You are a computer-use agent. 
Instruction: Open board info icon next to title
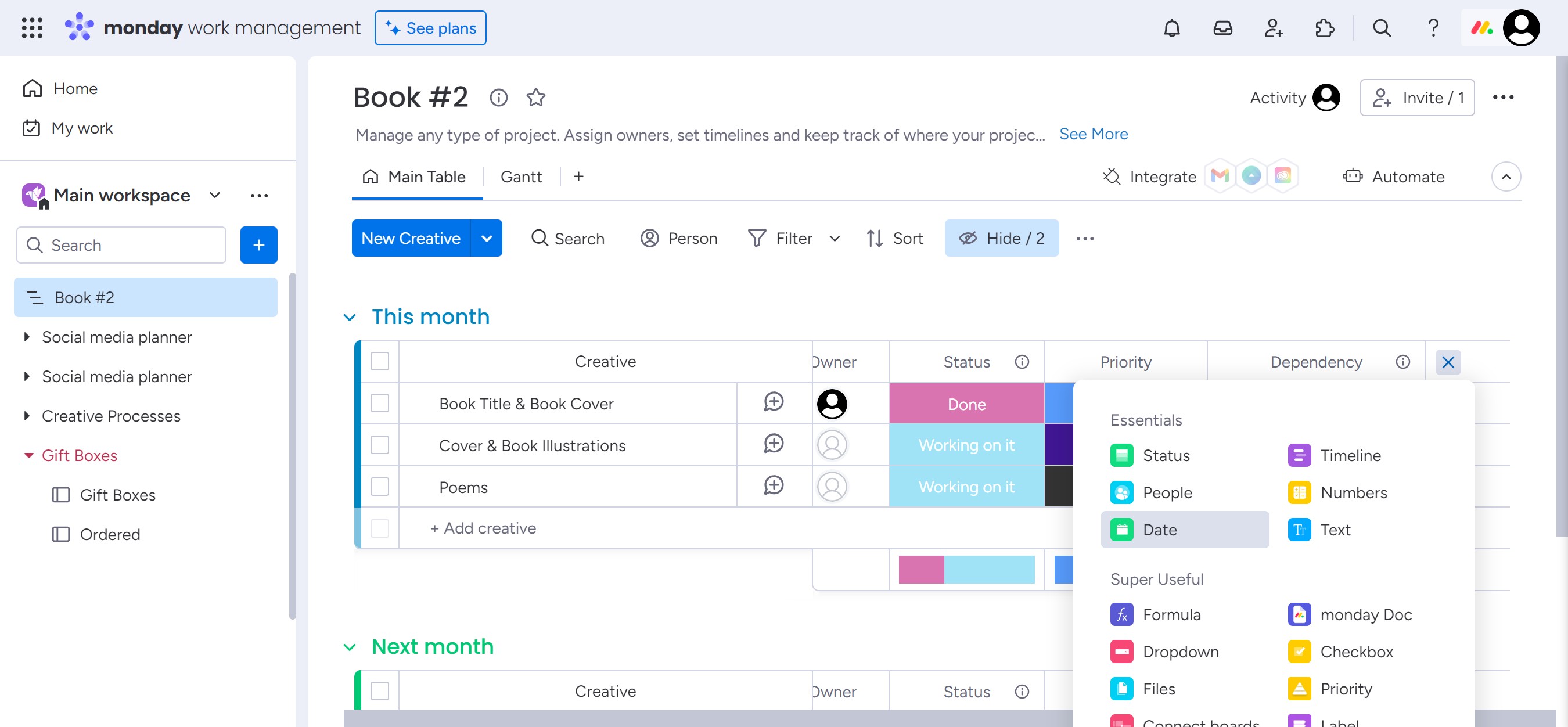(498, 98)
